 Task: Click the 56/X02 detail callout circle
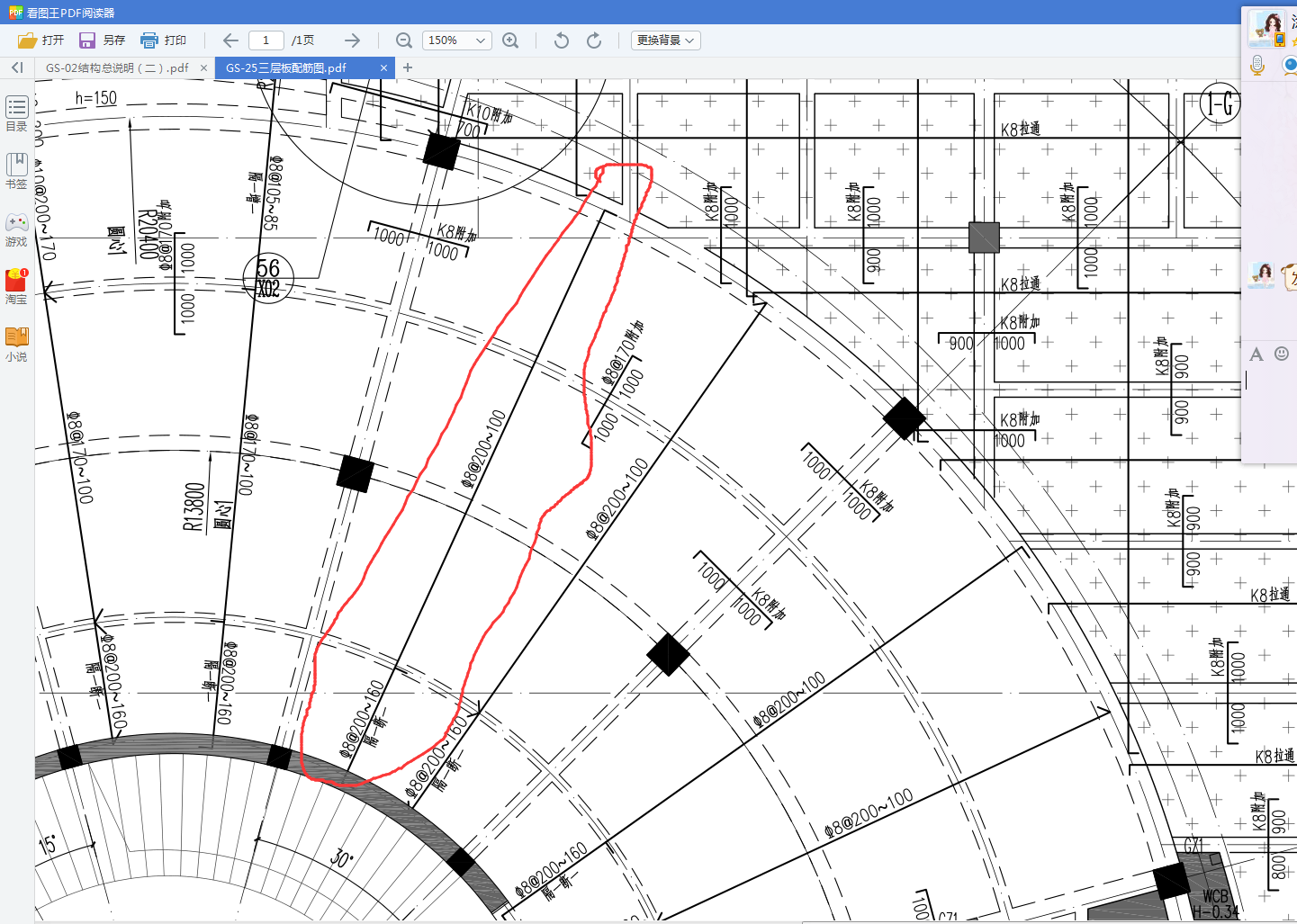[268, 277]
